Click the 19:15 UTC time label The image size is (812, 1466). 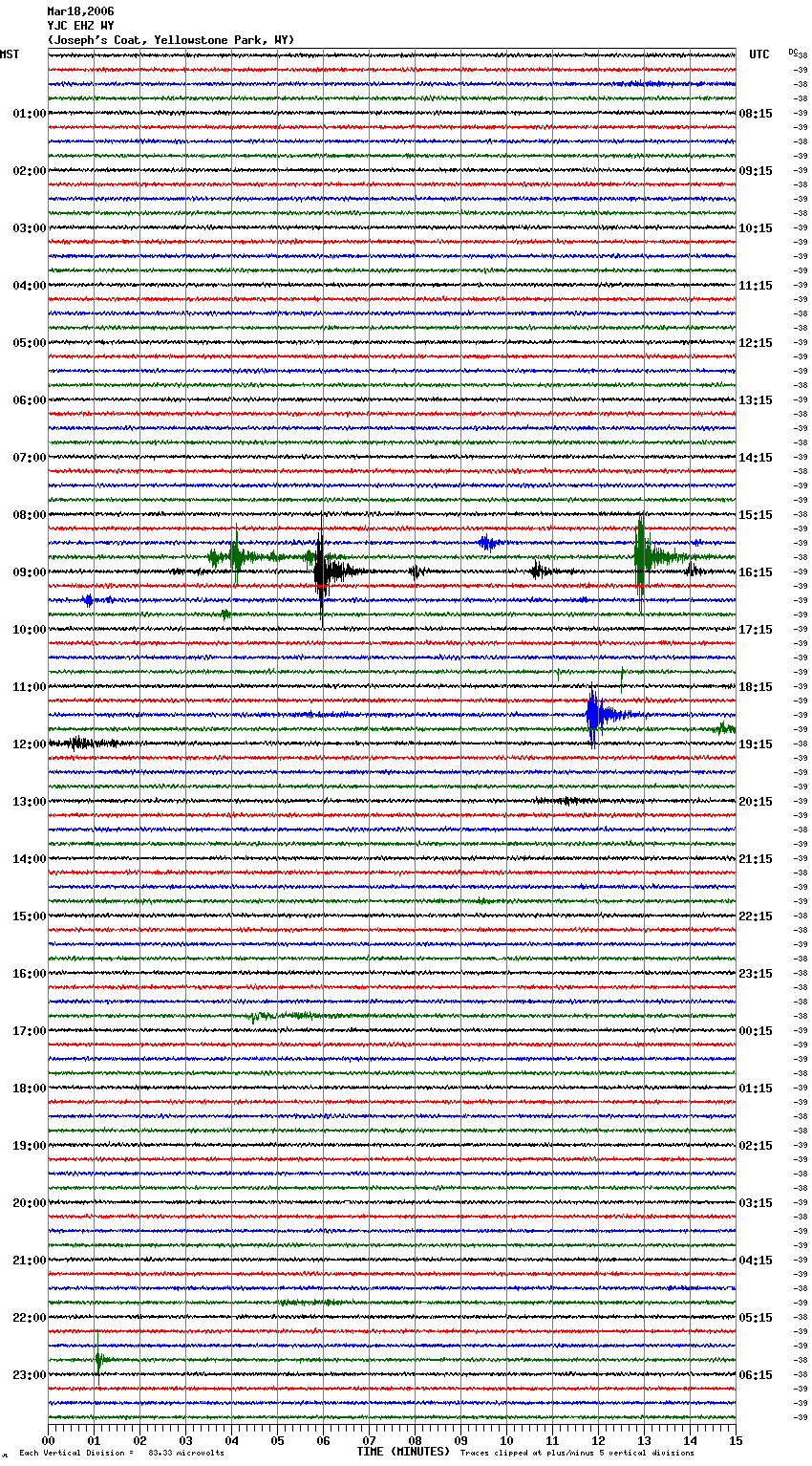(756, 744)
